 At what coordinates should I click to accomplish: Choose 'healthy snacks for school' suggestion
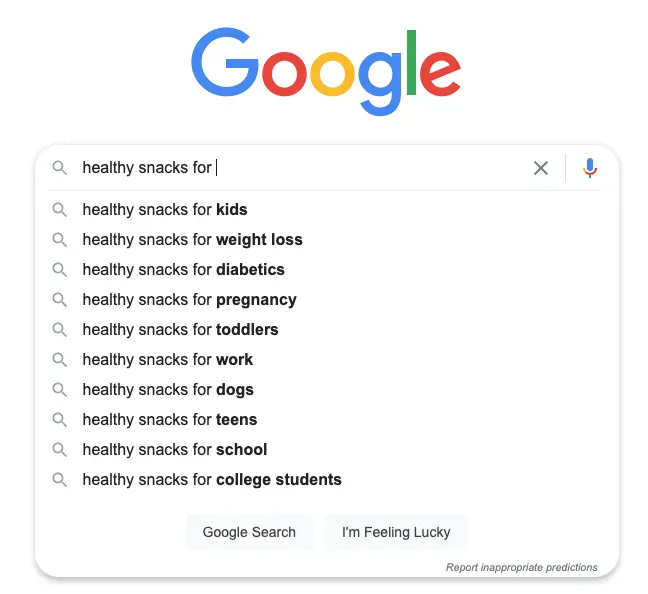pos(174,450)
